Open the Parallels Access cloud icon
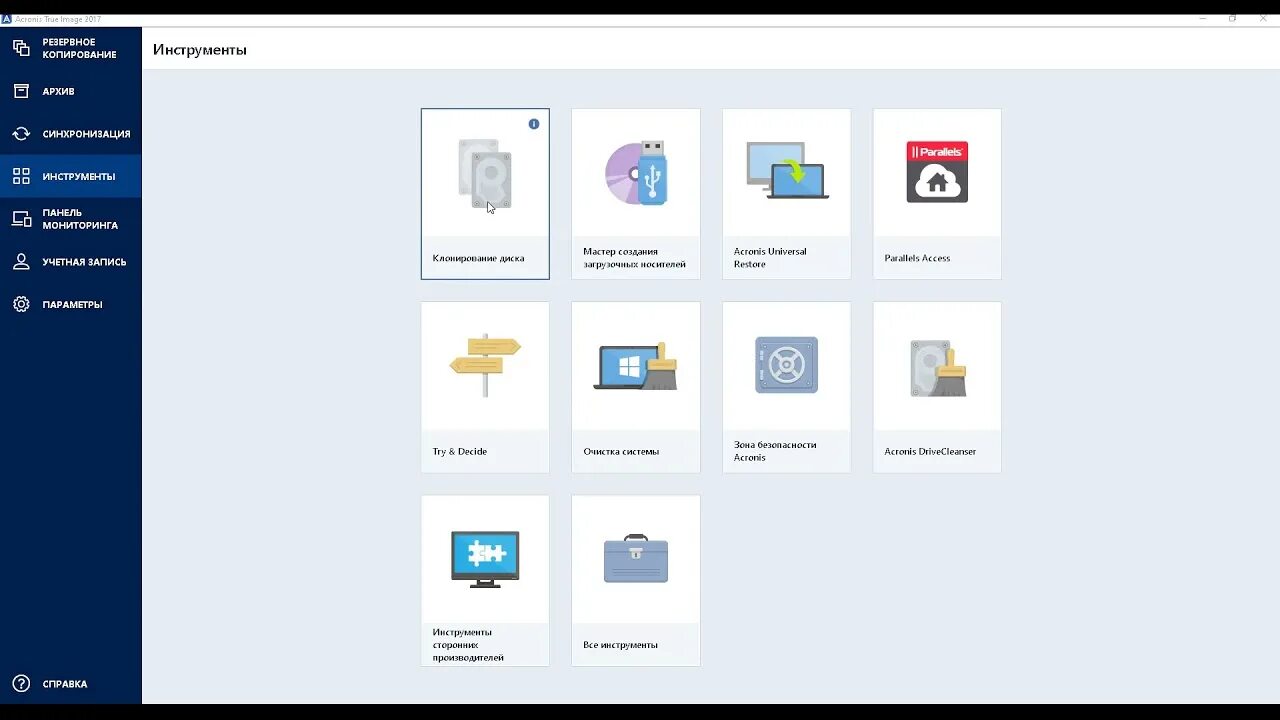 point(937,172)
